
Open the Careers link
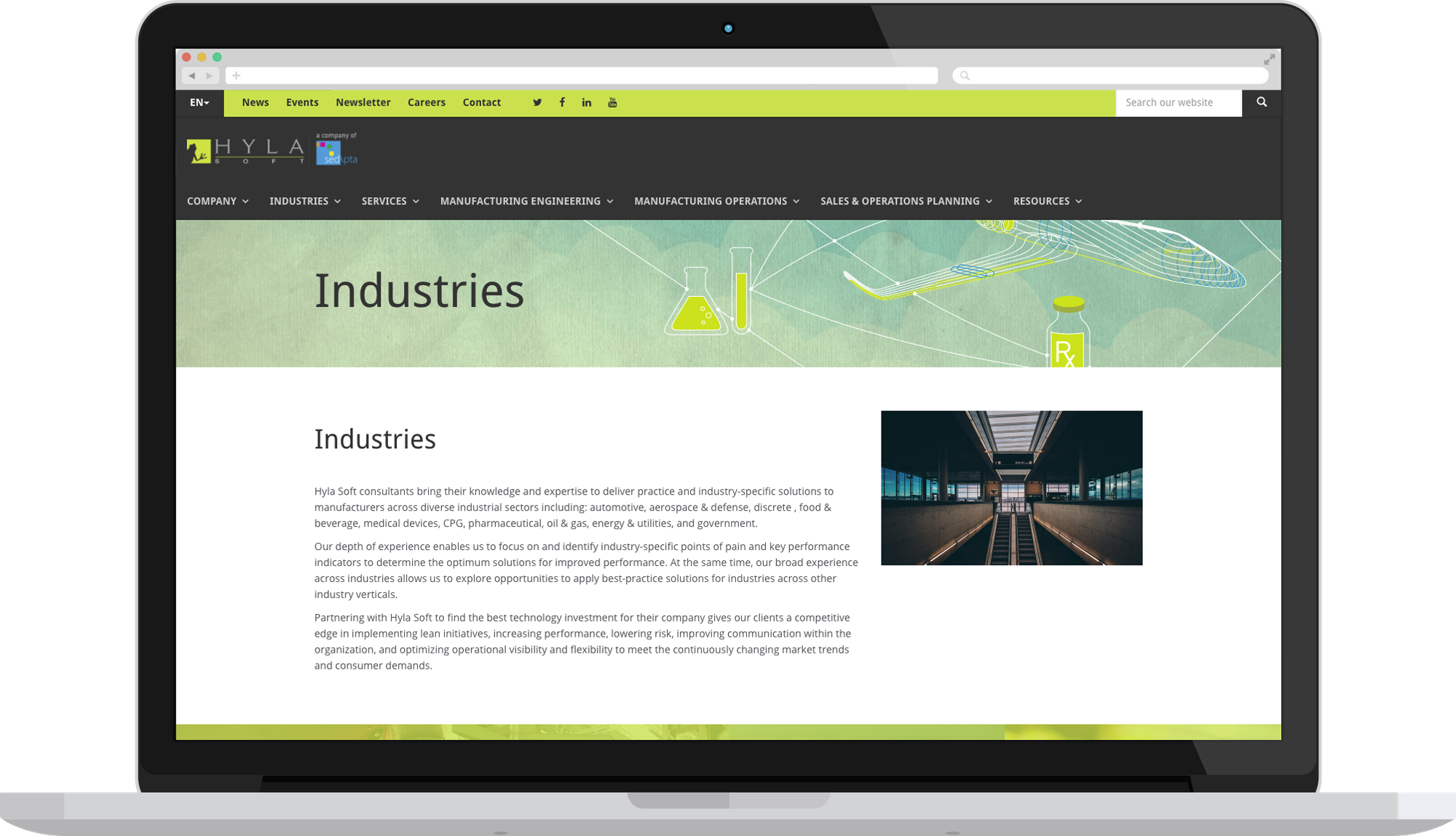click(x=427, y=103)
